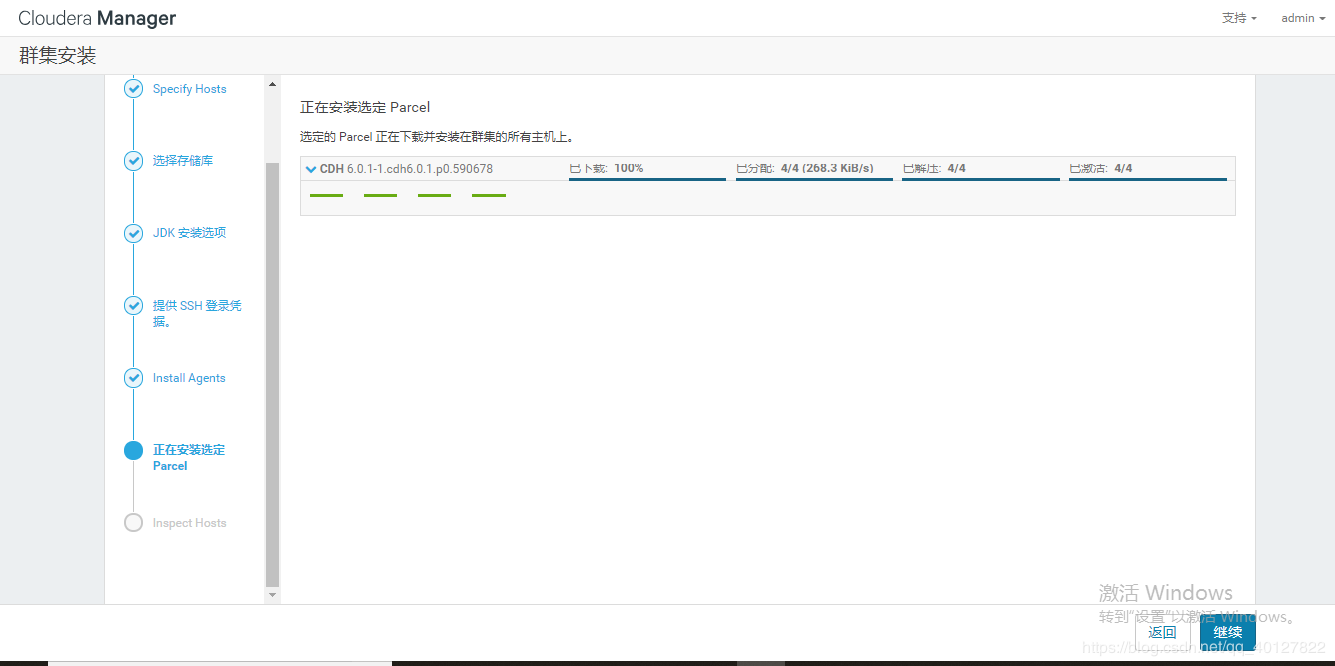Screen dimensions: 1335x666
Task: Click the parcel download description sentence
Action: pyautogui.click(x=437, y=137)
